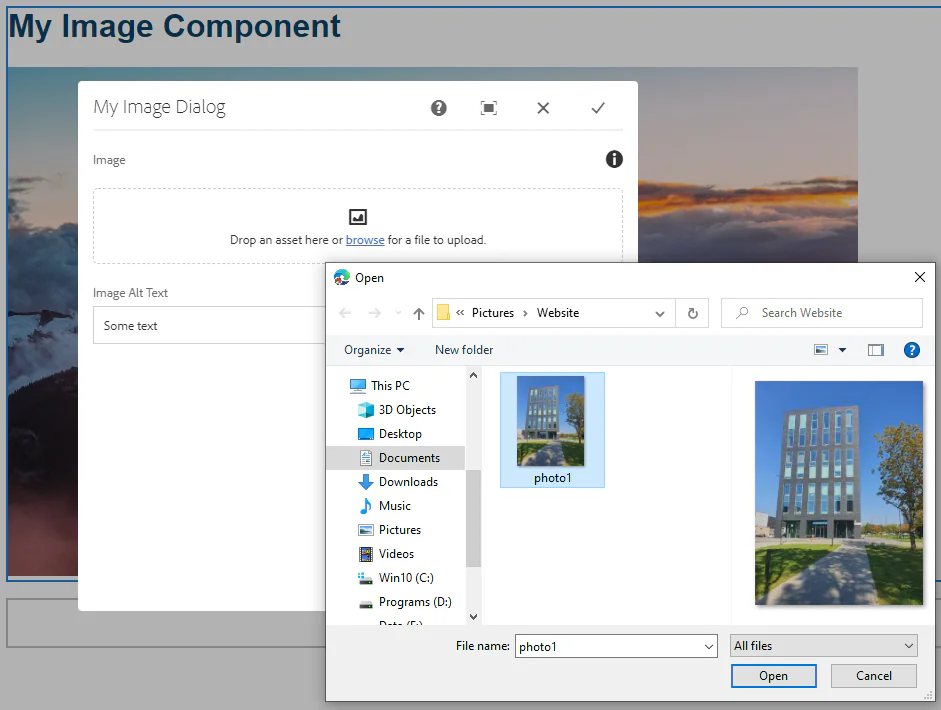
Task: Open file dialog help
Action: tap(912, 350)
